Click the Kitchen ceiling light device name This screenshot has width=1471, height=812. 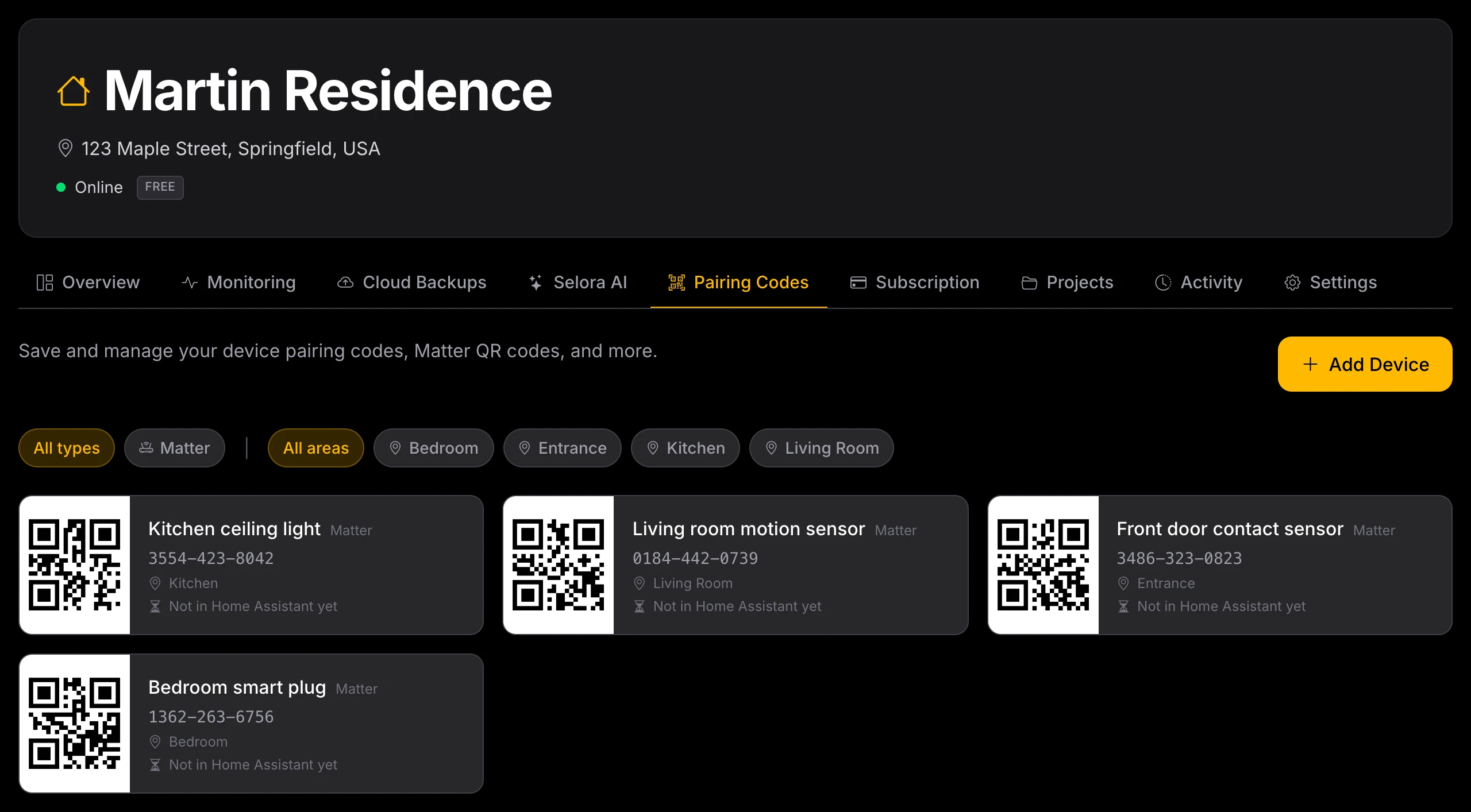(x=234, y=529)
